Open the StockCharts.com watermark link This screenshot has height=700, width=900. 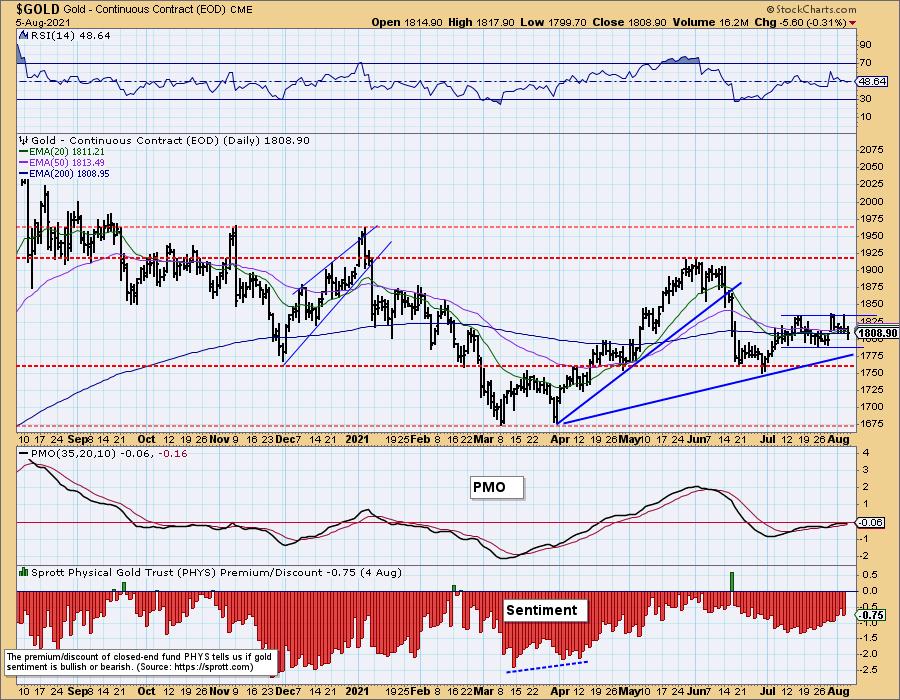point(811,9)
